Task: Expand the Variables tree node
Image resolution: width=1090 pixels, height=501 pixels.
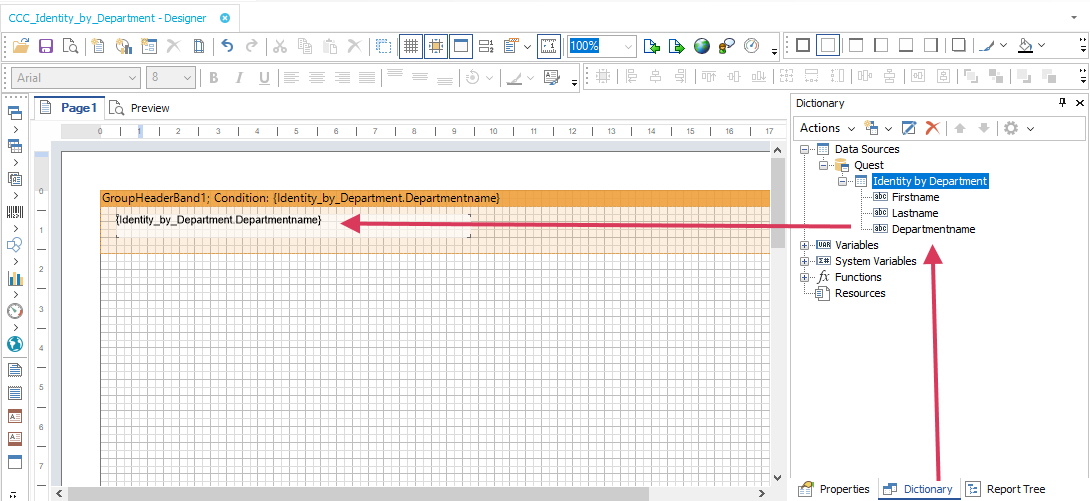Action: click(804, 245)
